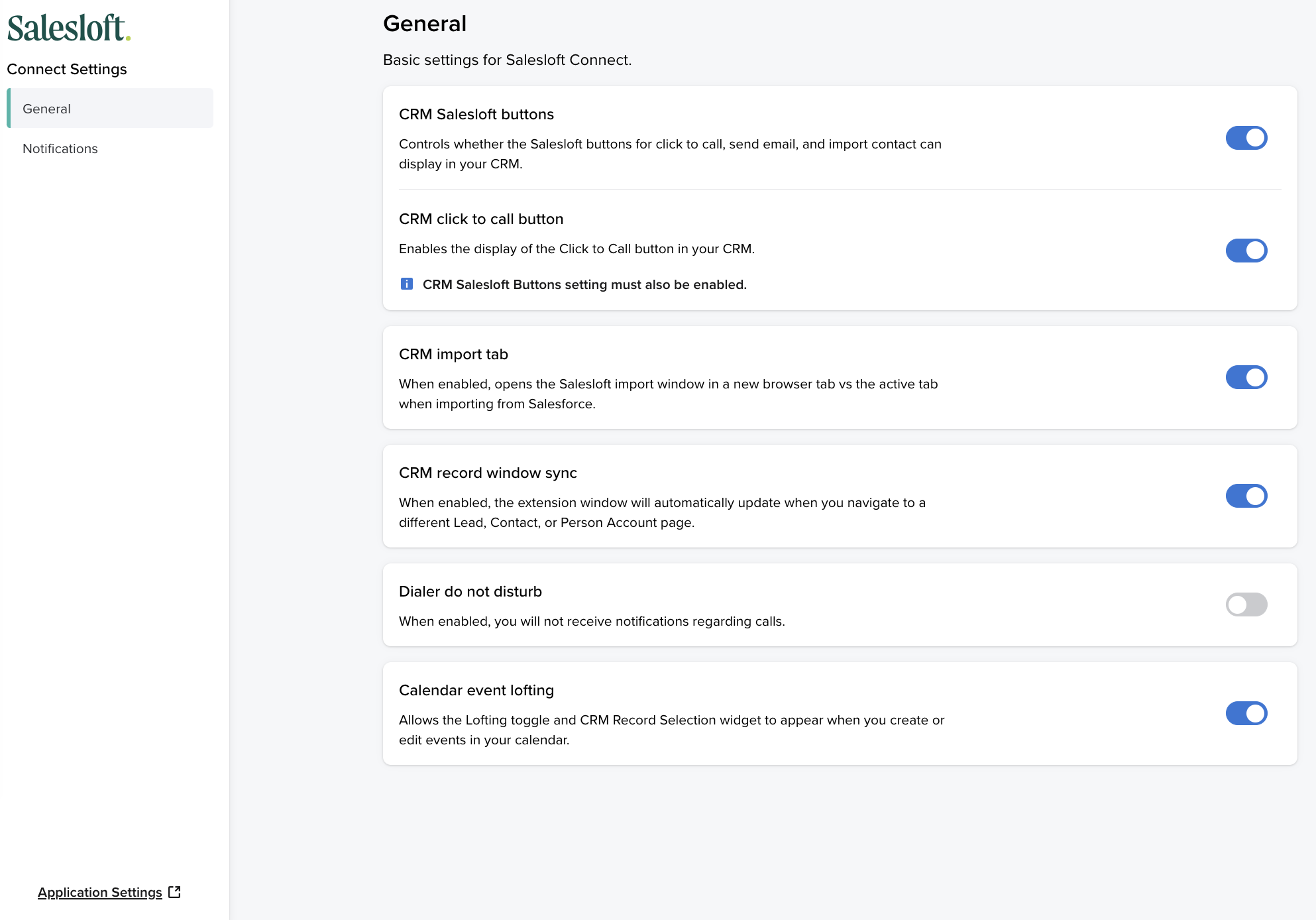
Task: Click the Dialer do not disturb heading
Action: tap(470, 591)
